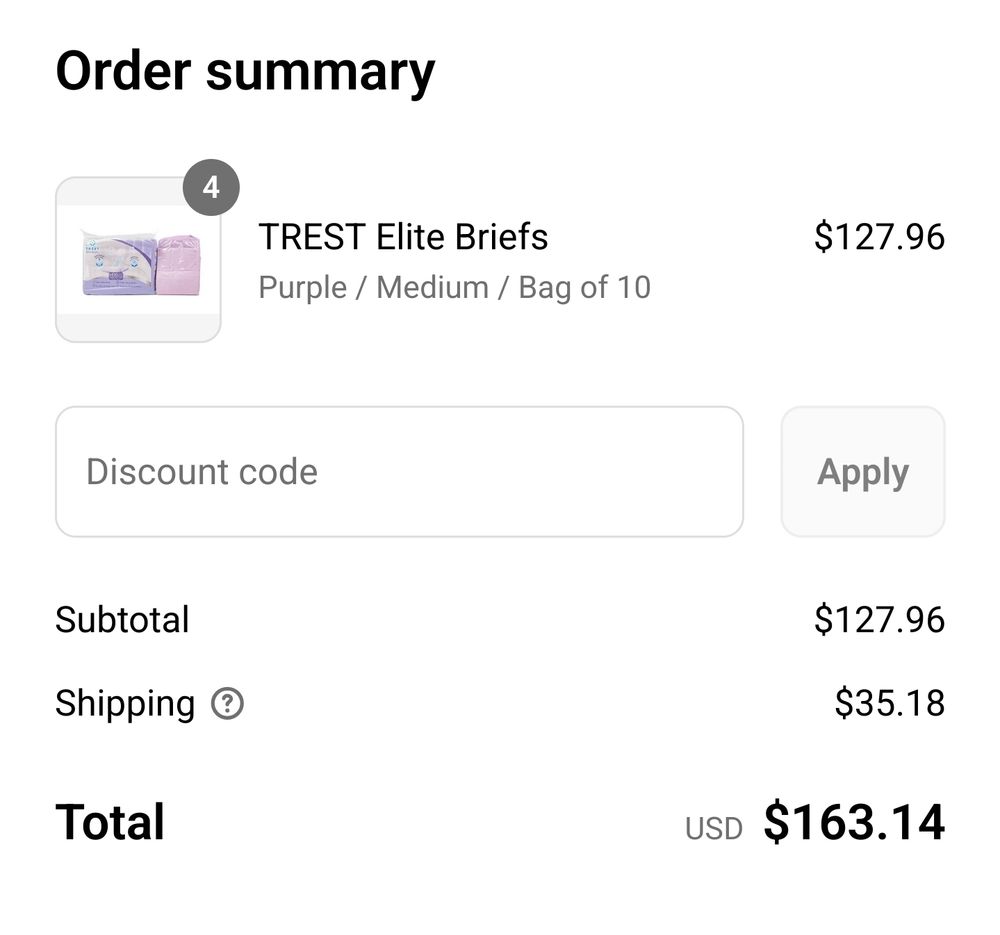Click the bold Total label
Viewport: 1000px width, 935px height.
click(110, 822)
